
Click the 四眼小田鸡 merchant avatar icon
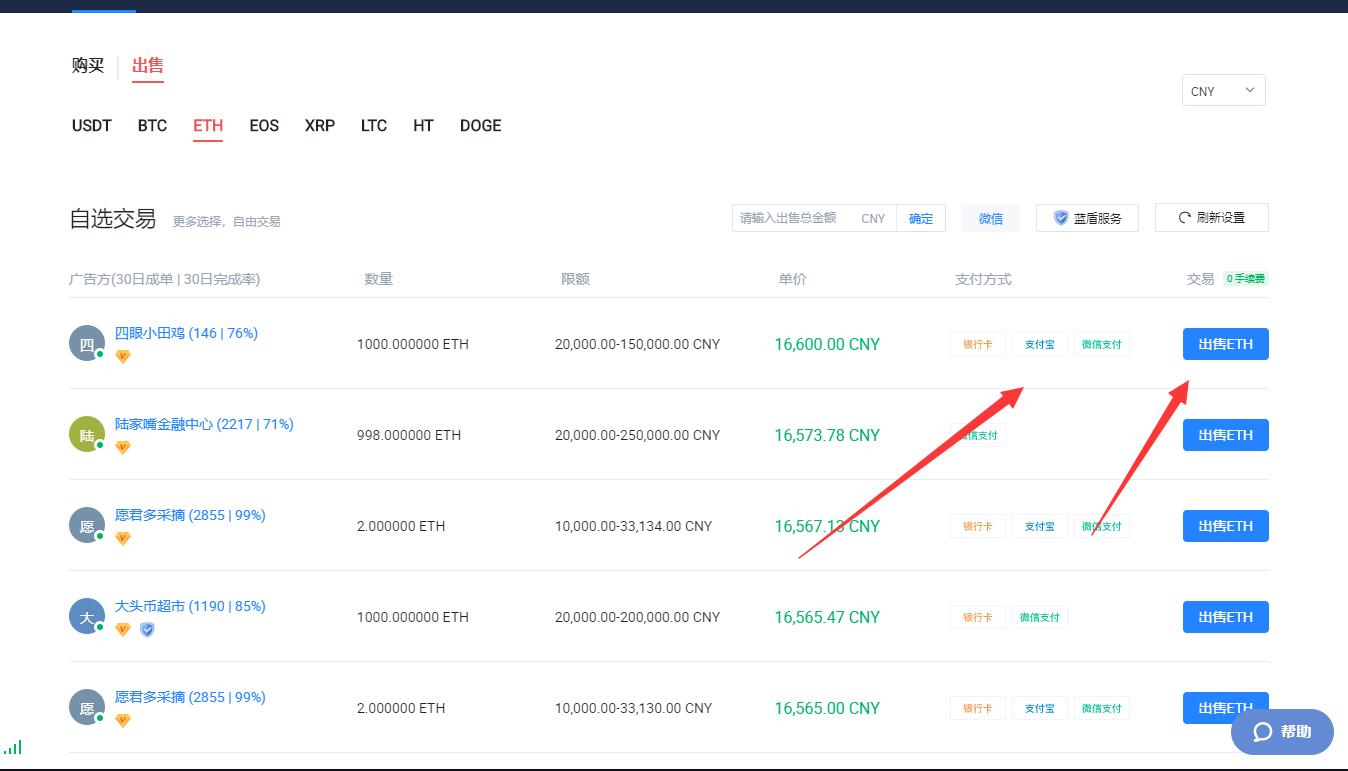tap(86, 344)
